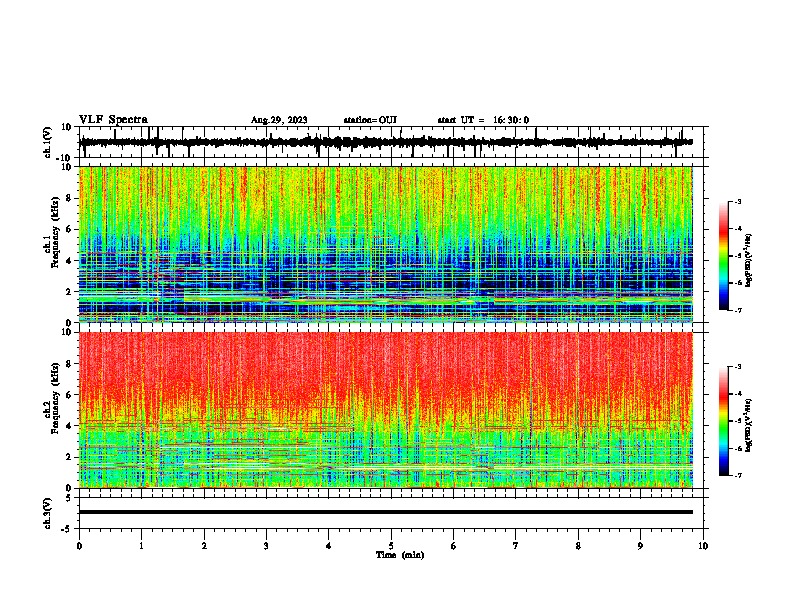Viewport: 792px width, 612px height.
Task: Click the 5 tick label on the Time axis
Action: coord(391,546)
